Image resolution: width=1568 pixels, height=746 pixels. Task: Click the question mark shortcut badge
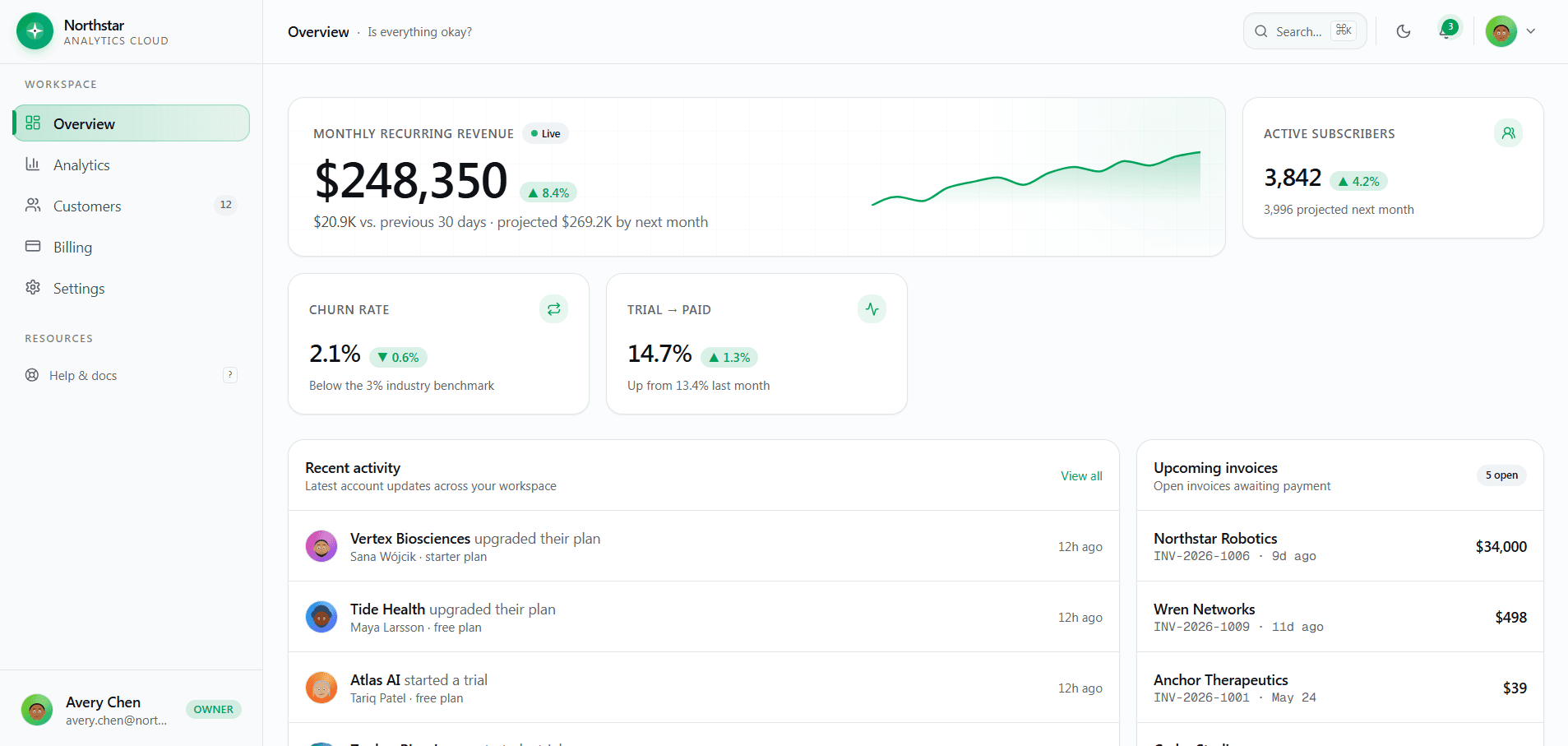pos(230,375)
